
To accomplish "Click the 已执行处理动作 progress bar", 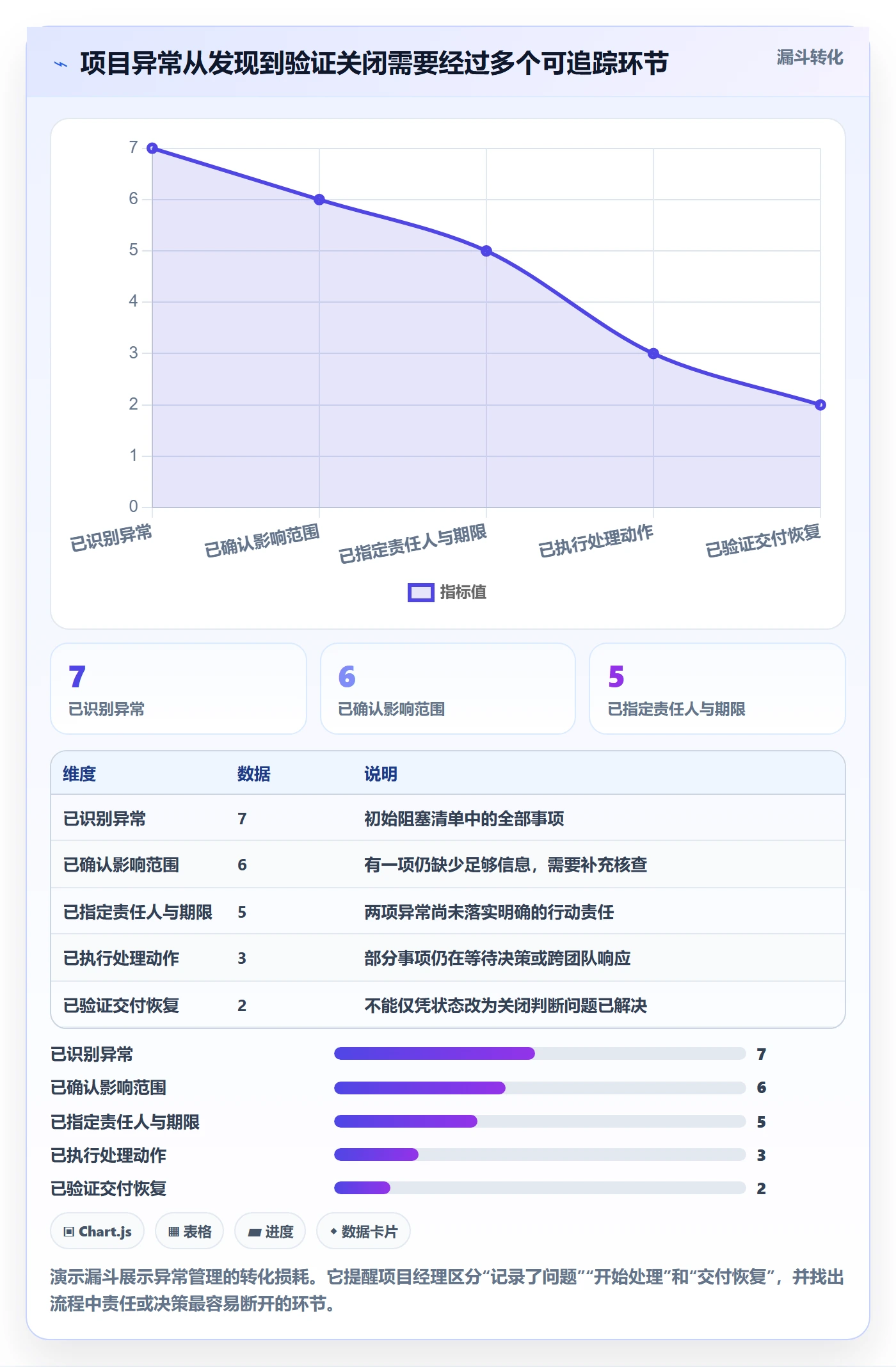I will coord(540,1155).
